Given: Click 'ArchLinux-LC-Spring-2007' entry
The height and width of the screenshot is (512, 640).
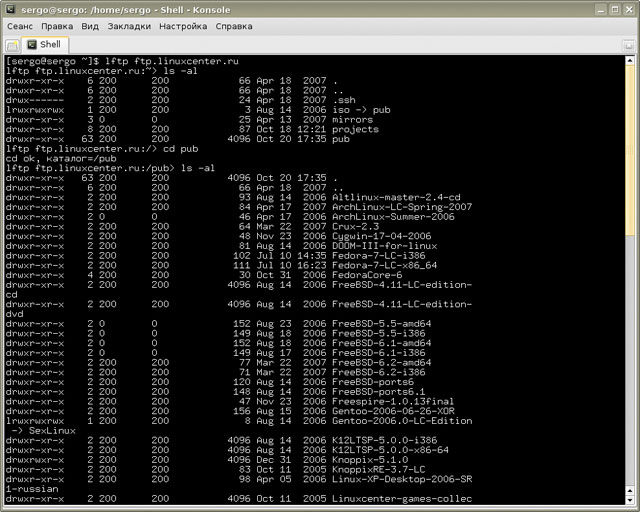Looking at the screenshot, I should [402, 207].
